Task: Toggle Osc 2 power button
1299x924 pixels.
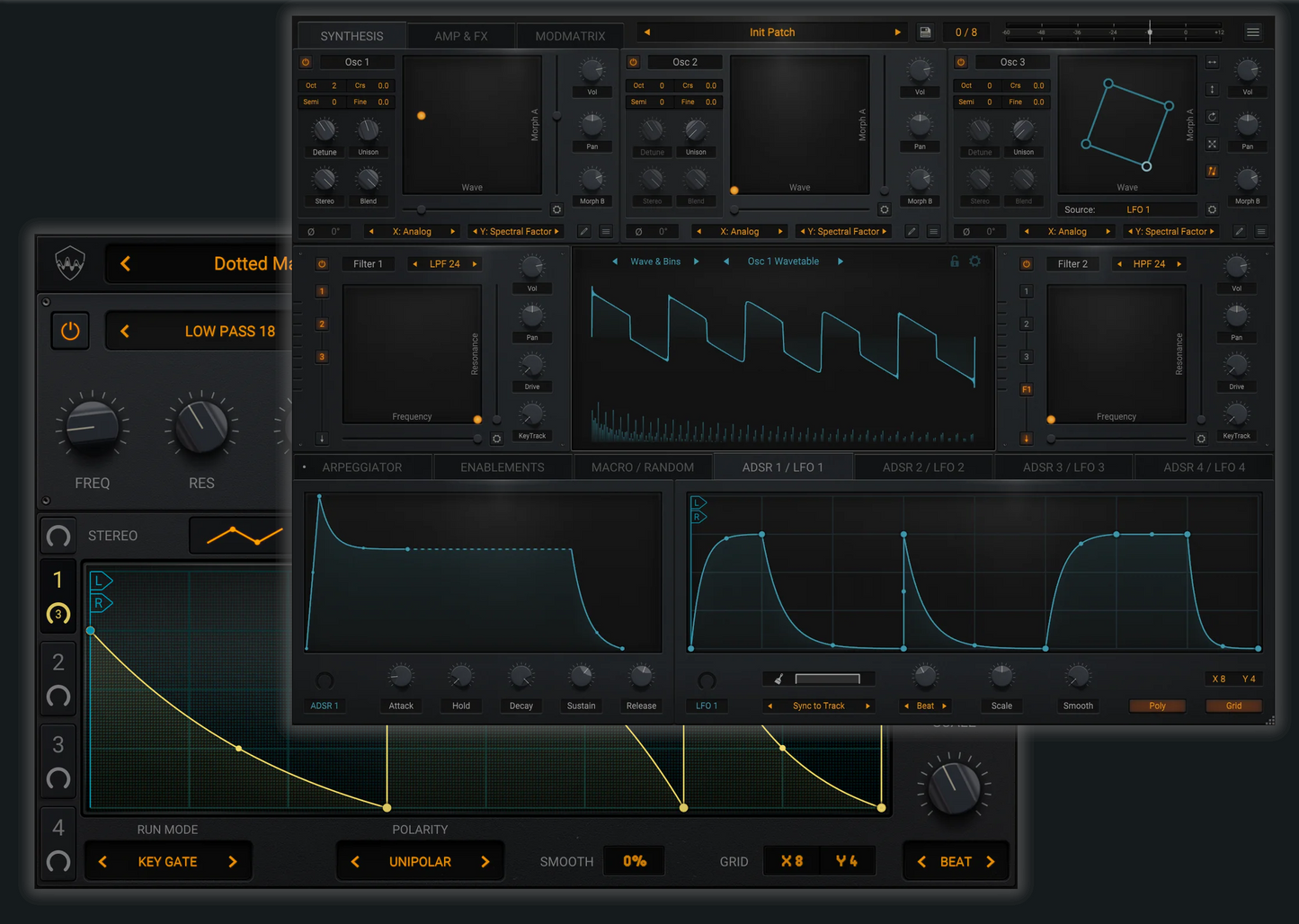Action: click(633, 62)
